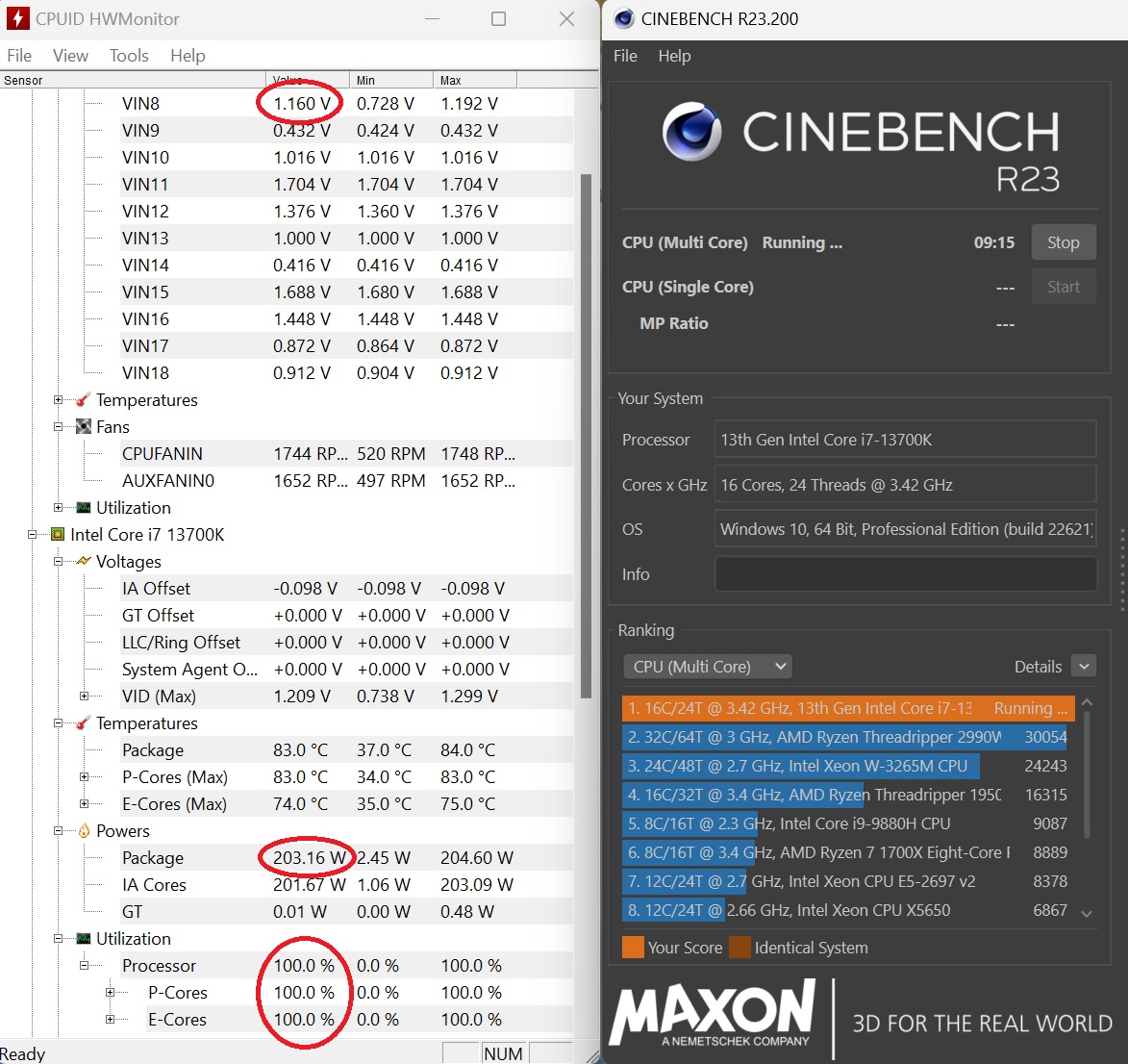Collapse the Powers node

click(x=59, y=831)
